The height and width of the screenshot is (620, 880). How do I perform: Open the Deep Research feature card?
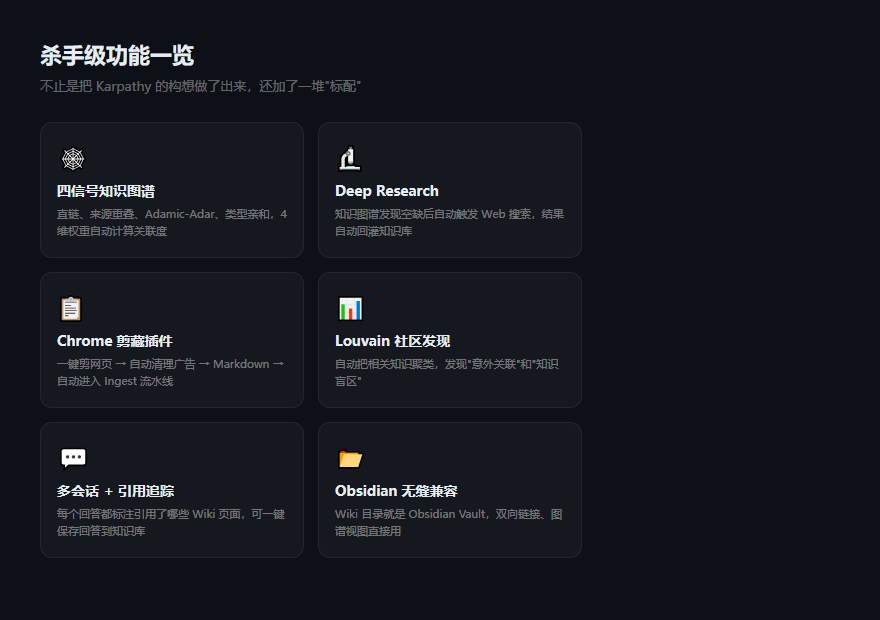point(450,190)
